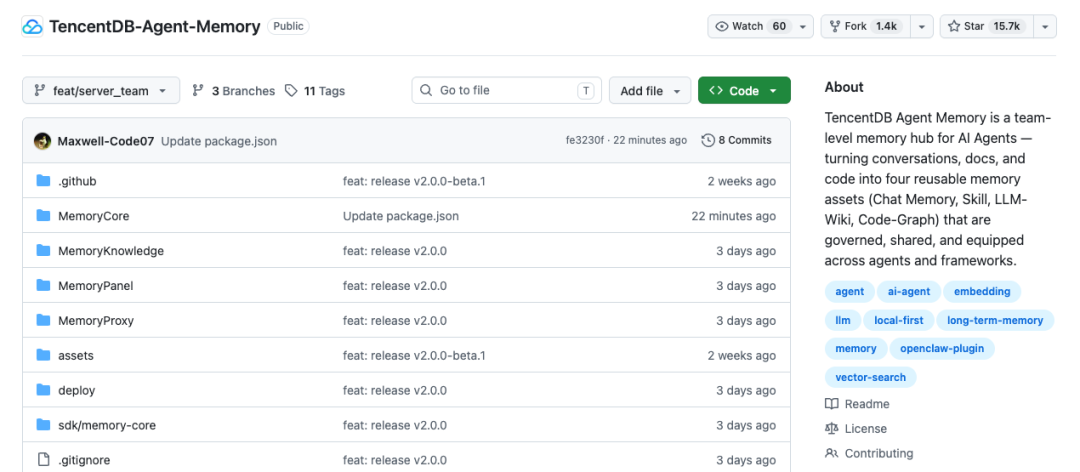
Task: Select the long-term-memory topic tag
Action: pos(995,320)
